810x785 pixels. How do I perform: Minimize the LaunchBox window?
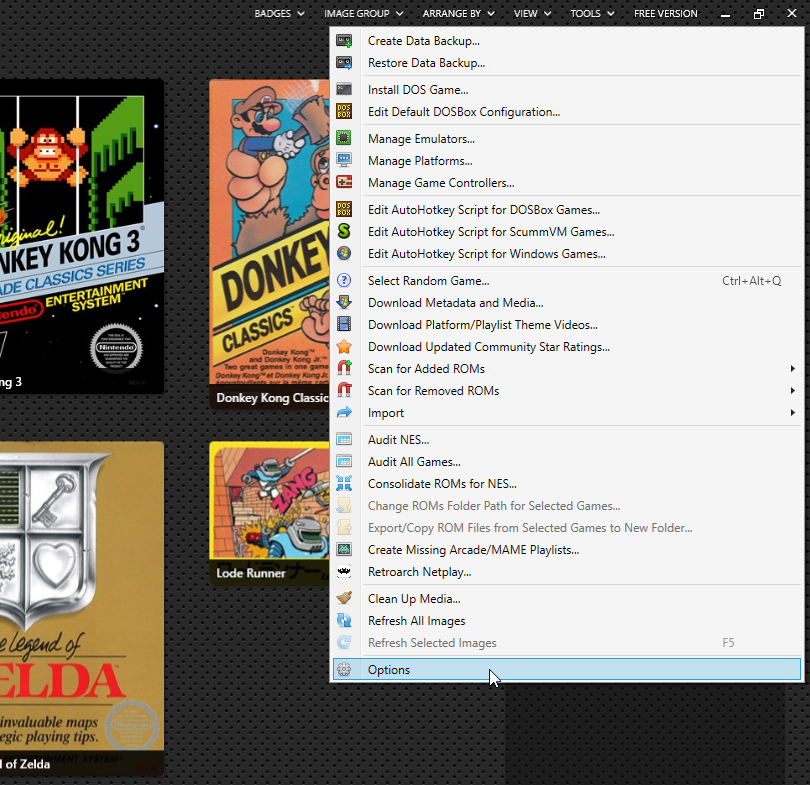click(725, 14)
